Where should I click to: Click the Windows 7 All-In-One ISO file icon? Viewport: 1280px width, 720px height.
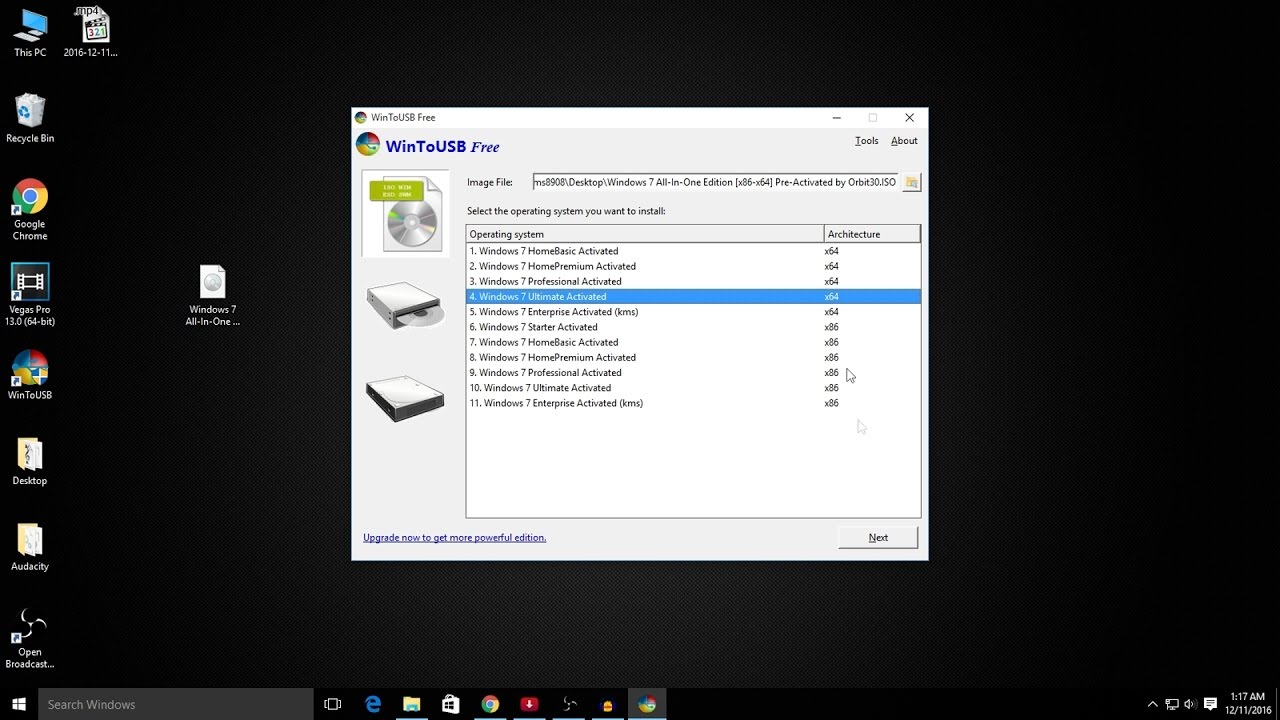[x=212, y=295]
